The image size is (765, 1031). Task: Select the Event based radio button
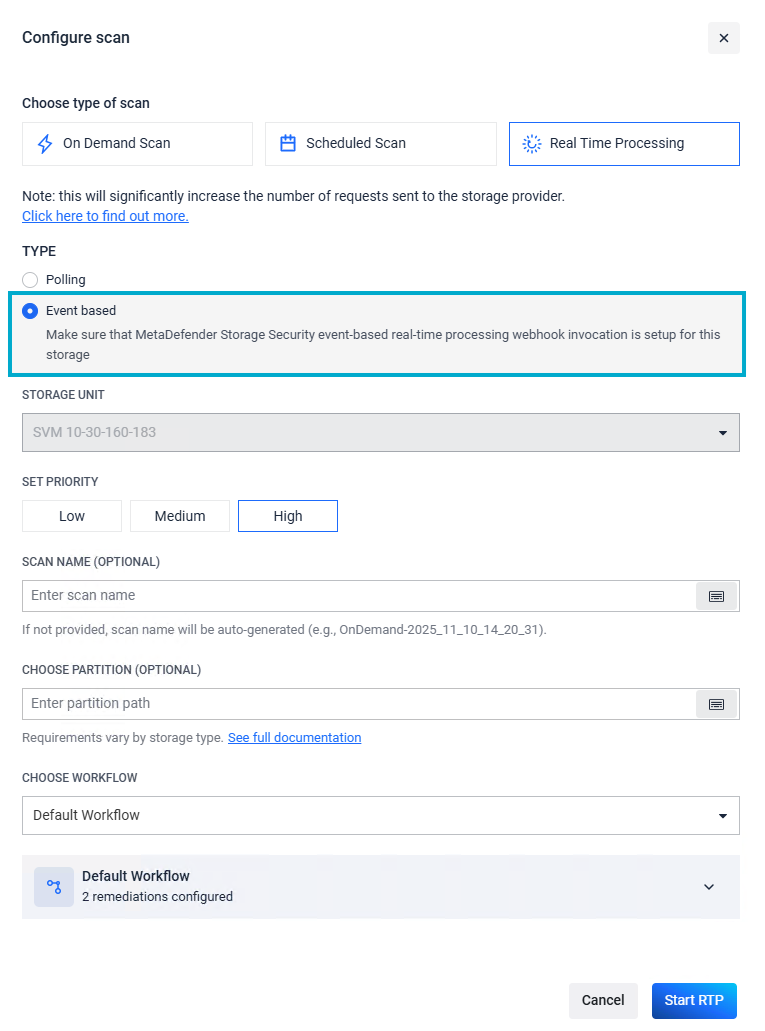click(x=30, y=311)
